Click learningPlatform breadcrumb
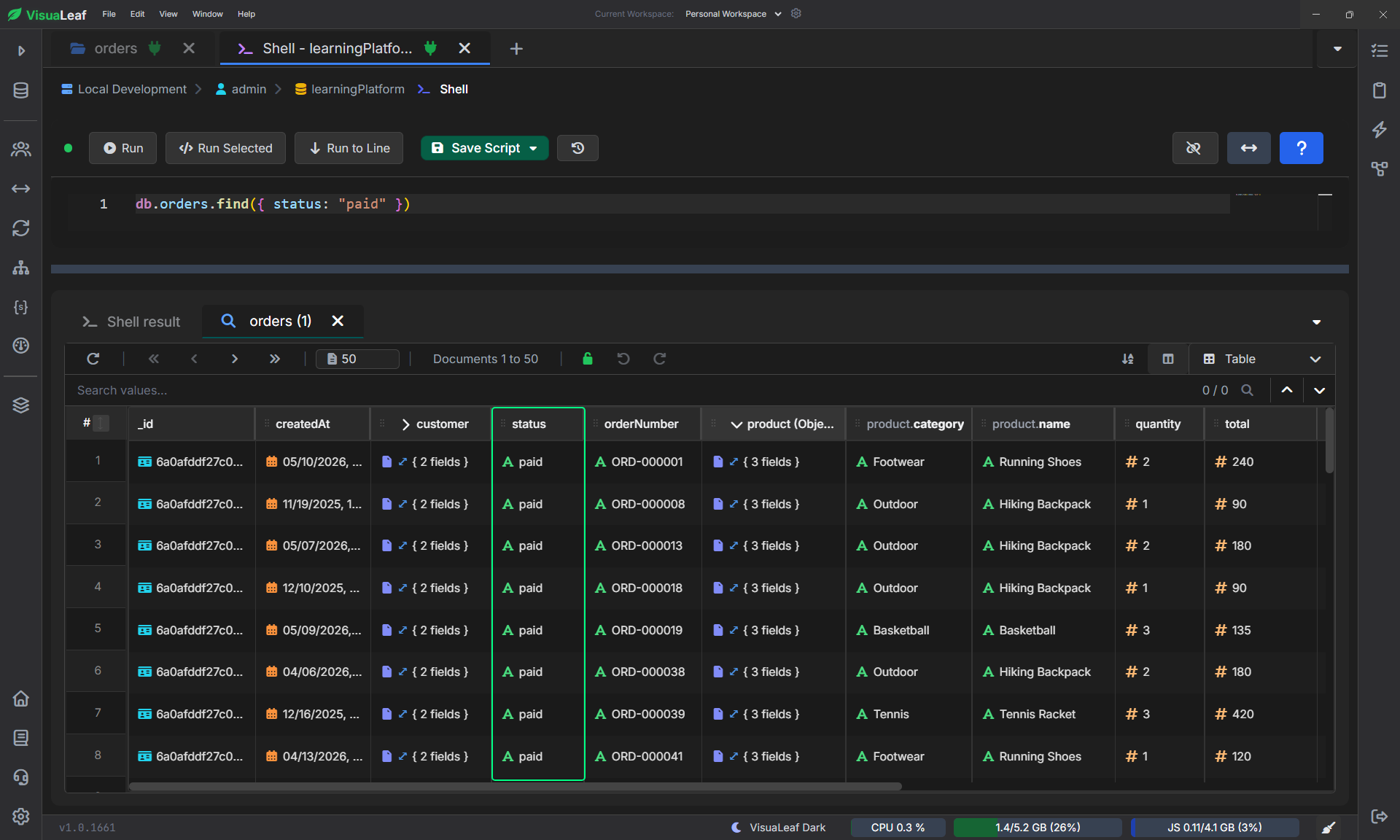Viewport: 1400px width, 840px height. click(349, 89)
